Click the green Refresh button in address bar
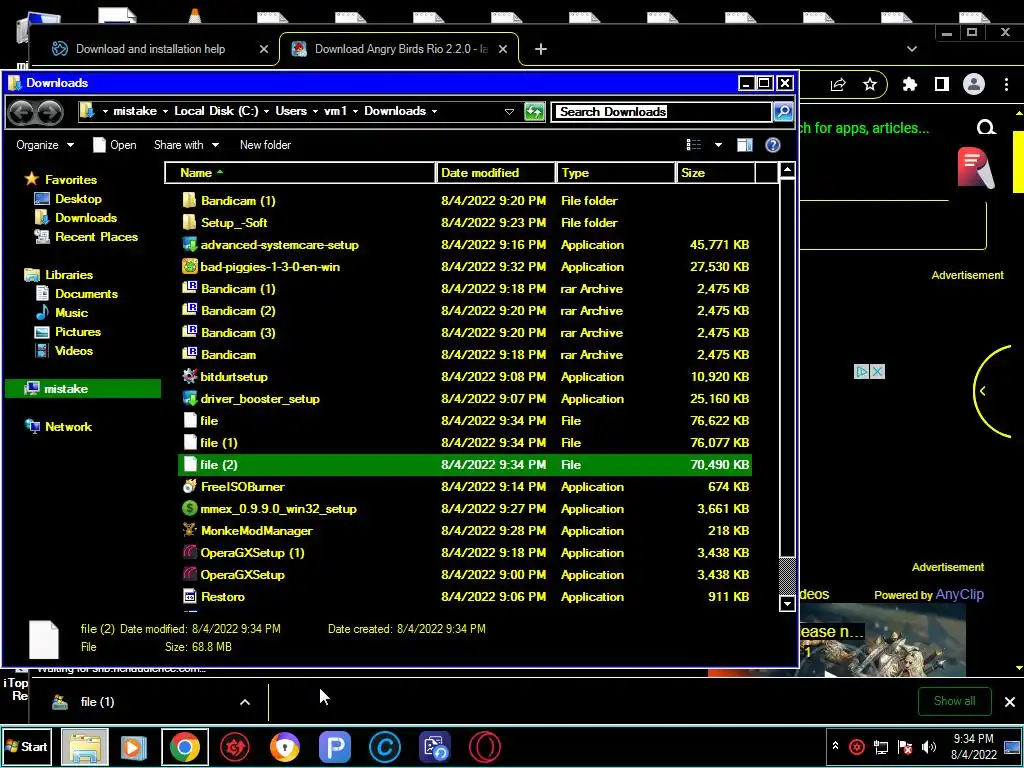 [534, 112]
